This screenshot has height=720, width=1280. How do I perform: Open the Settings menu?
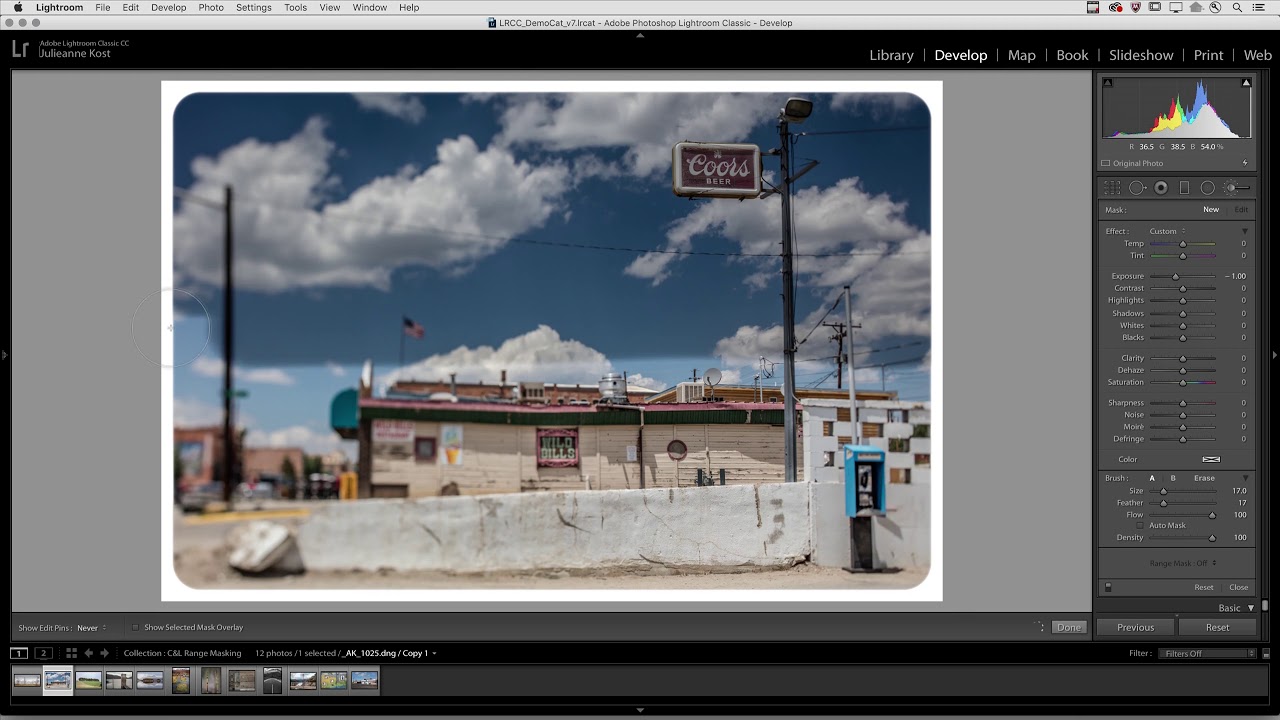[x=254, y=7]
